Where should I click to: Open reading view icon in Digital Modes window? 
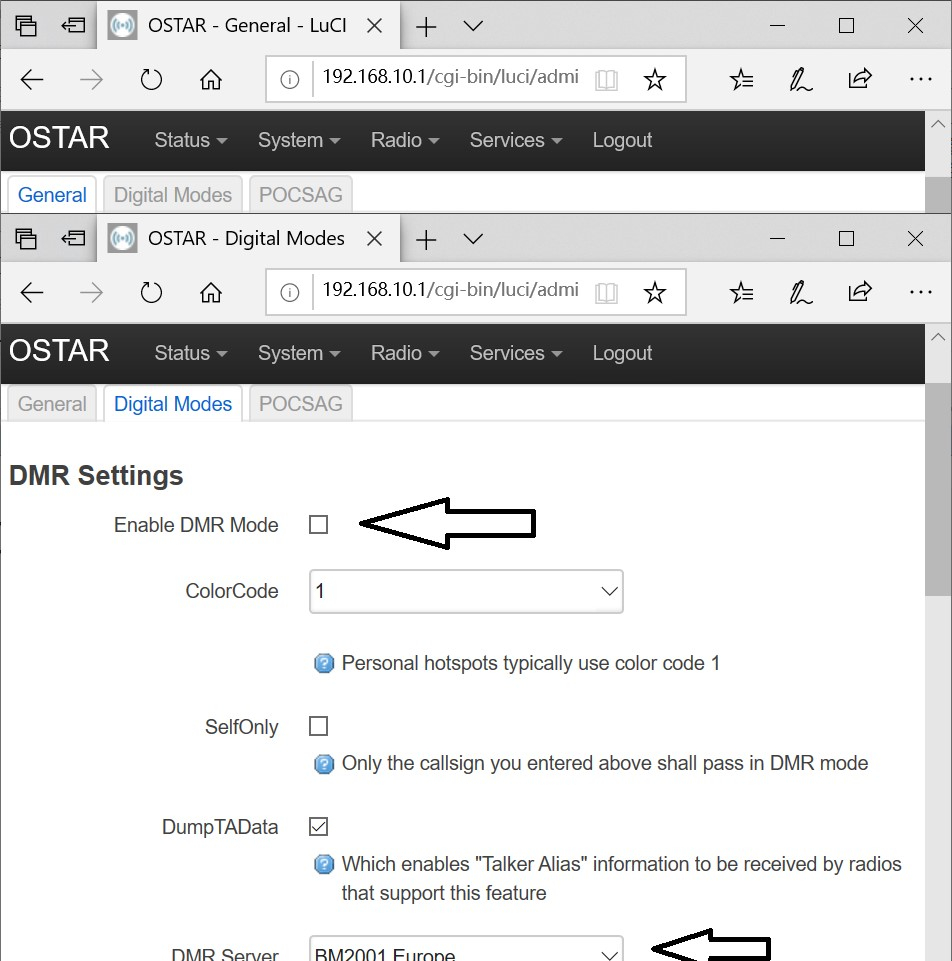(x=605, y=292)
